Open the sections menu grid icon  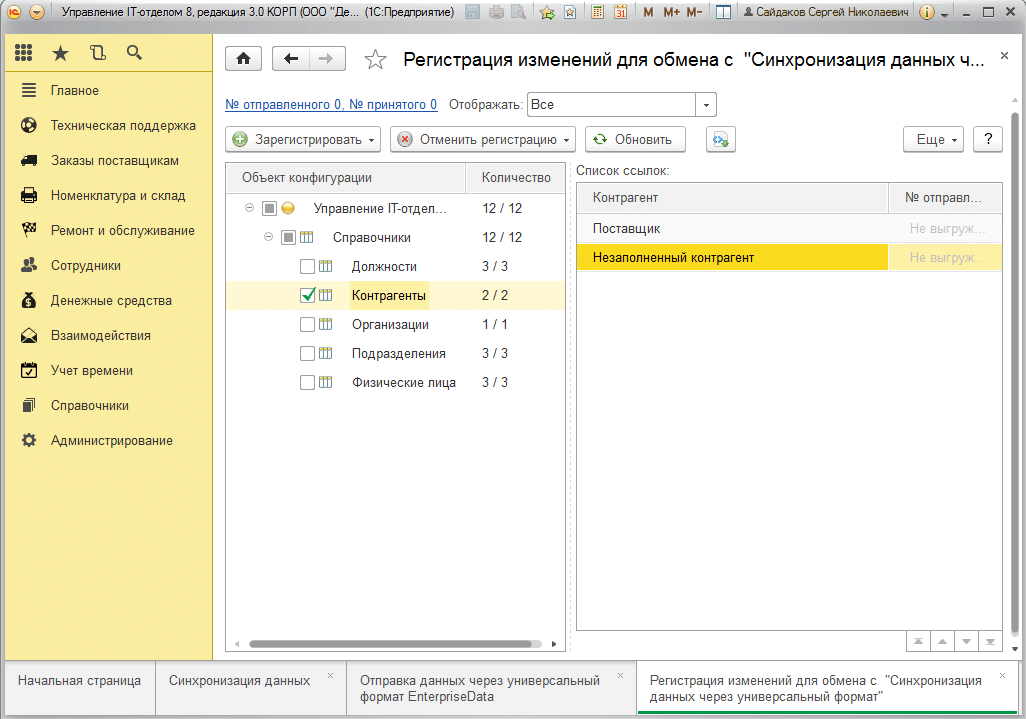point(24,53)
